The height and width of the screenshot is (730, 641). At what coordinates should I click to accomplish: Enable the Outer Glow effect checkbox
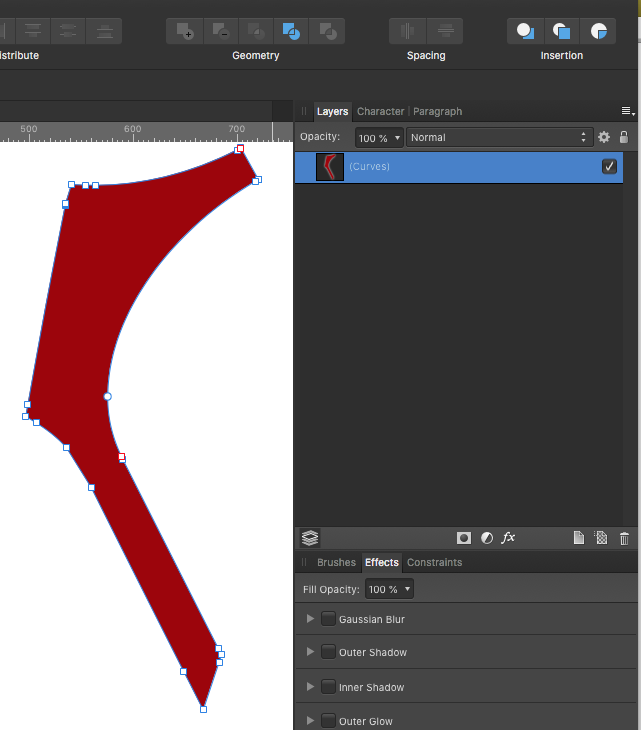tap(328, 721)
